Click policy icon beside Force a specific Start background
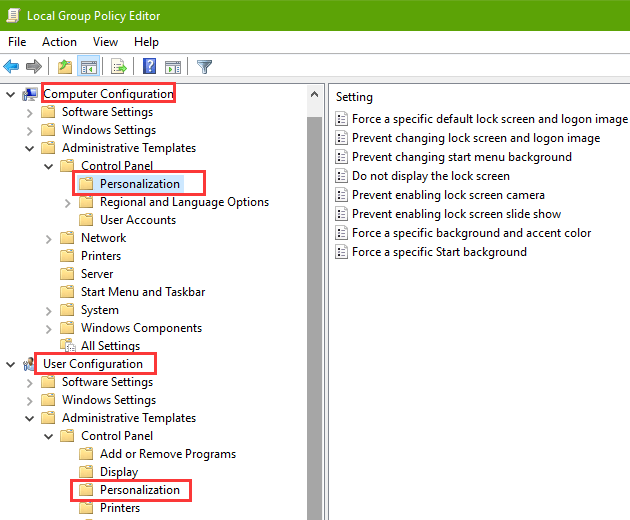The image size is (630, 520). 342,252
